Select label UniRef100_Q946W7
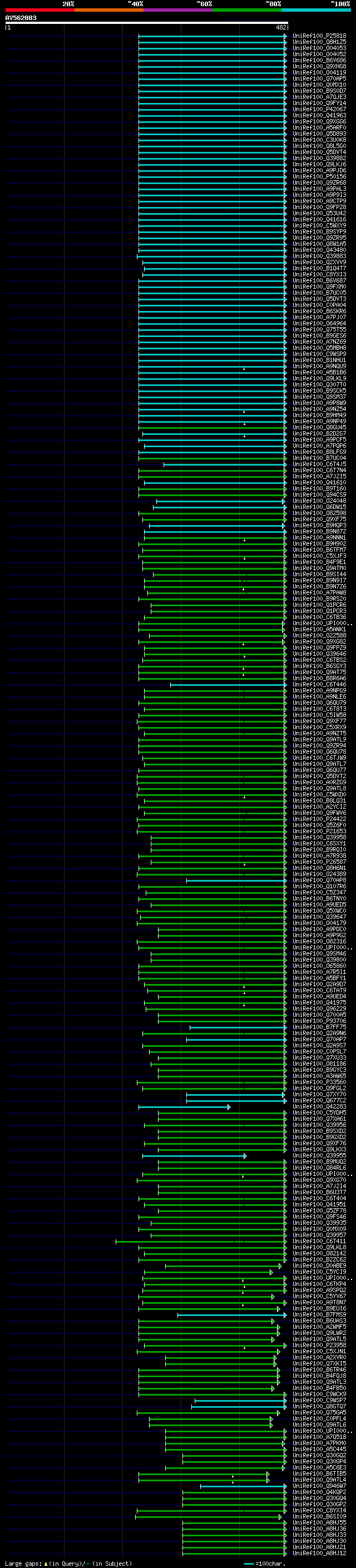 point(319,1486)
